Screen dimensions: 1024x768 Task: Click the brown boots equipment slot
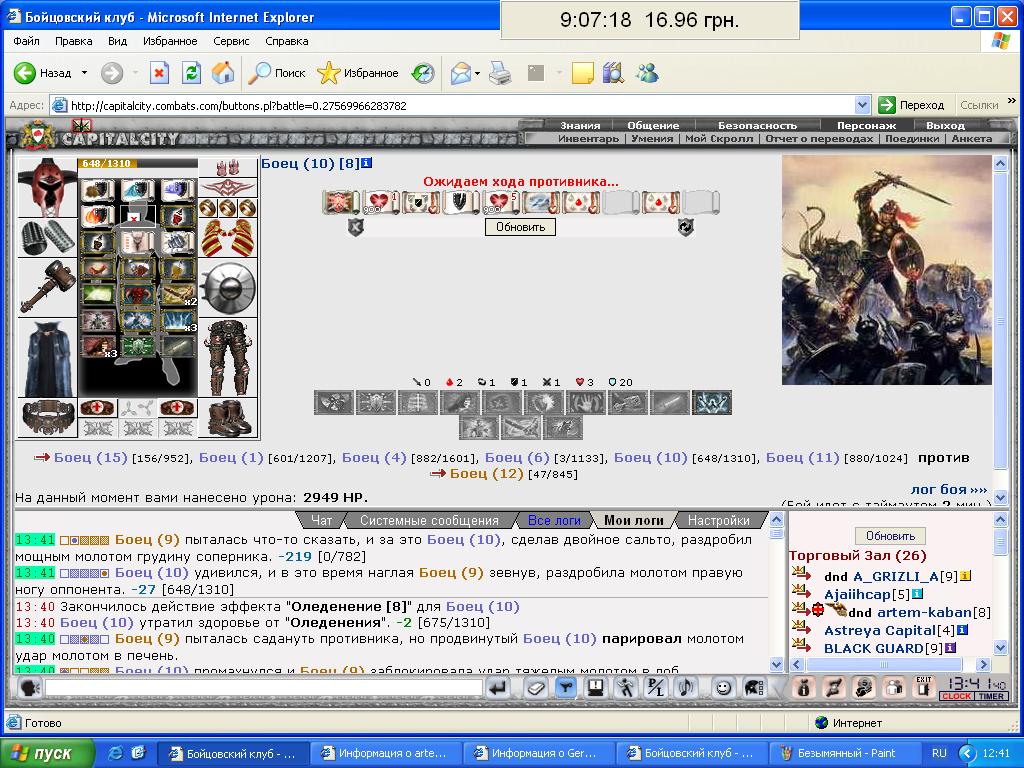tap(228, 418)
